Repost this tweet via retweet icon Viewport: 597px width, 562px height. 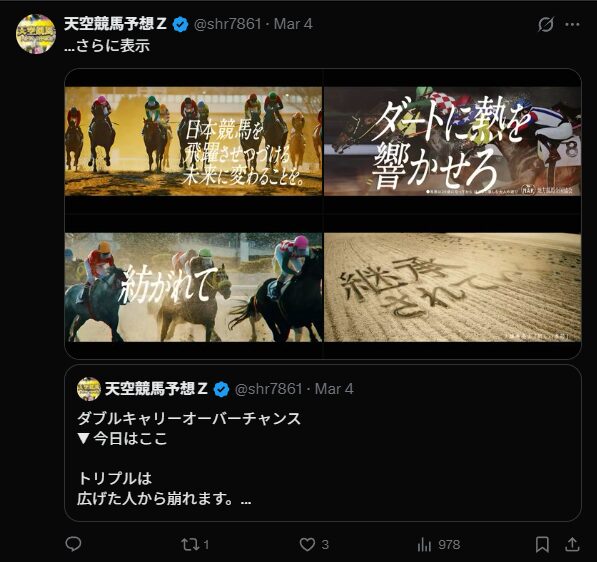(x=190, y=544)
